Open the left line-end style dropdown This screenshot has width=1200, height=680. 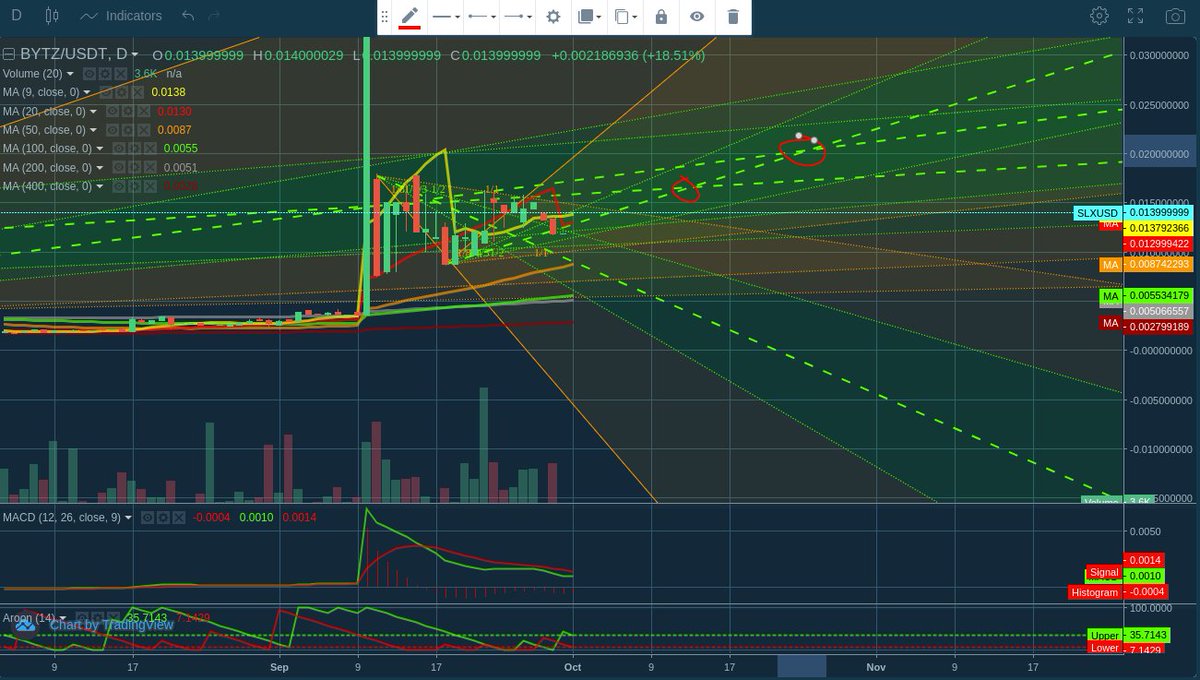point(483,16)
